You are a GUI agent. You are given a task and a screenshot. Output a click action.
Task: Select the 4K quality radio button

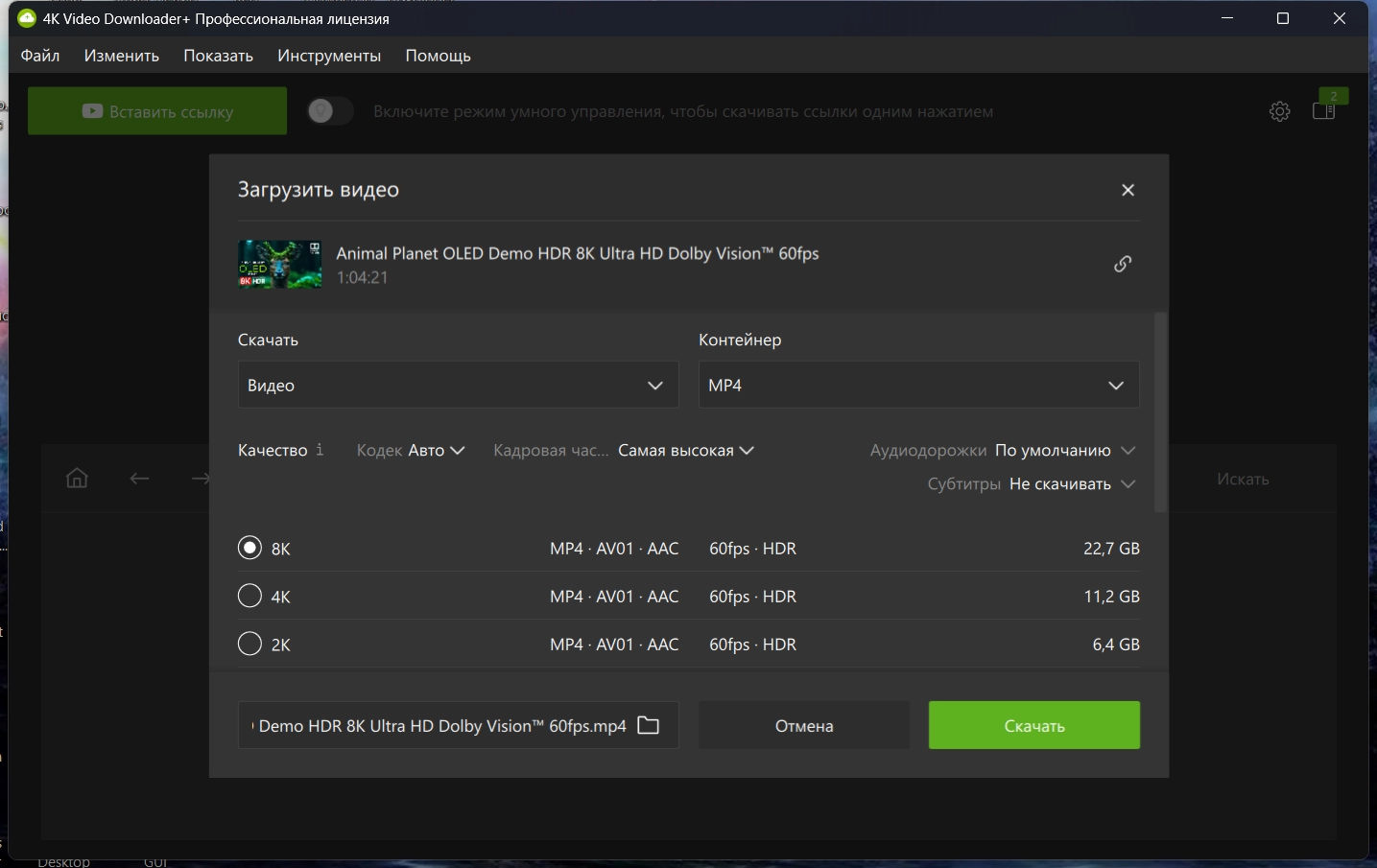click(x=249, y=596)
